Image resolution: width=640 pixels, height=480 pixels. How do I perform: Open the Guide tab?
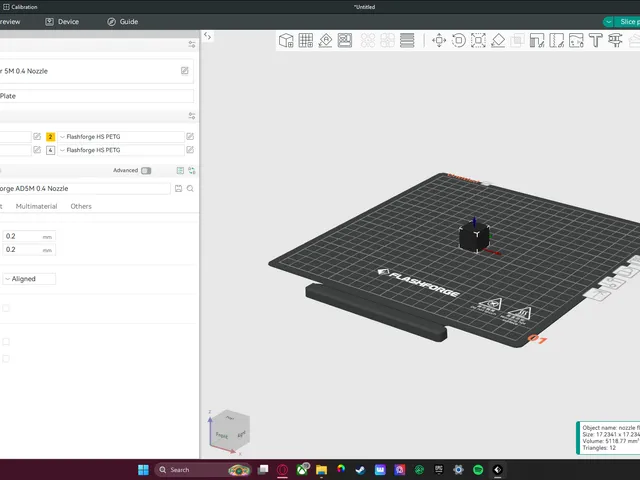122,22
